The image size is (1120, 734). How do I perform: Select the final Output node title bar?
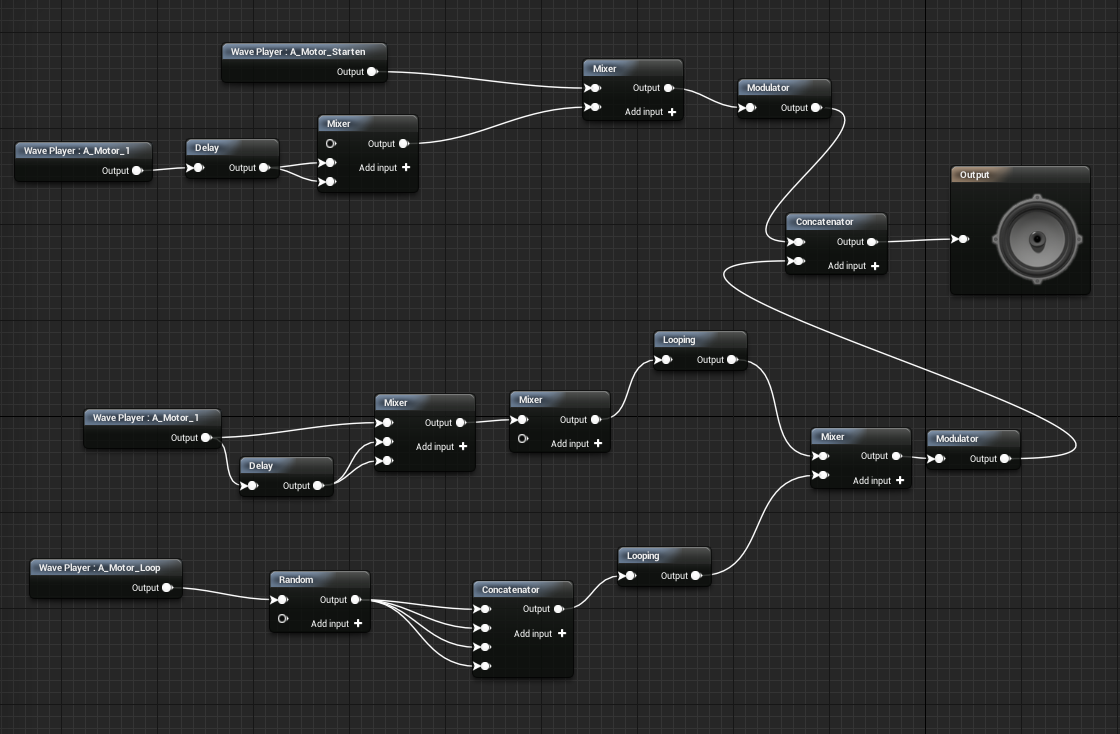point(1020,174)
